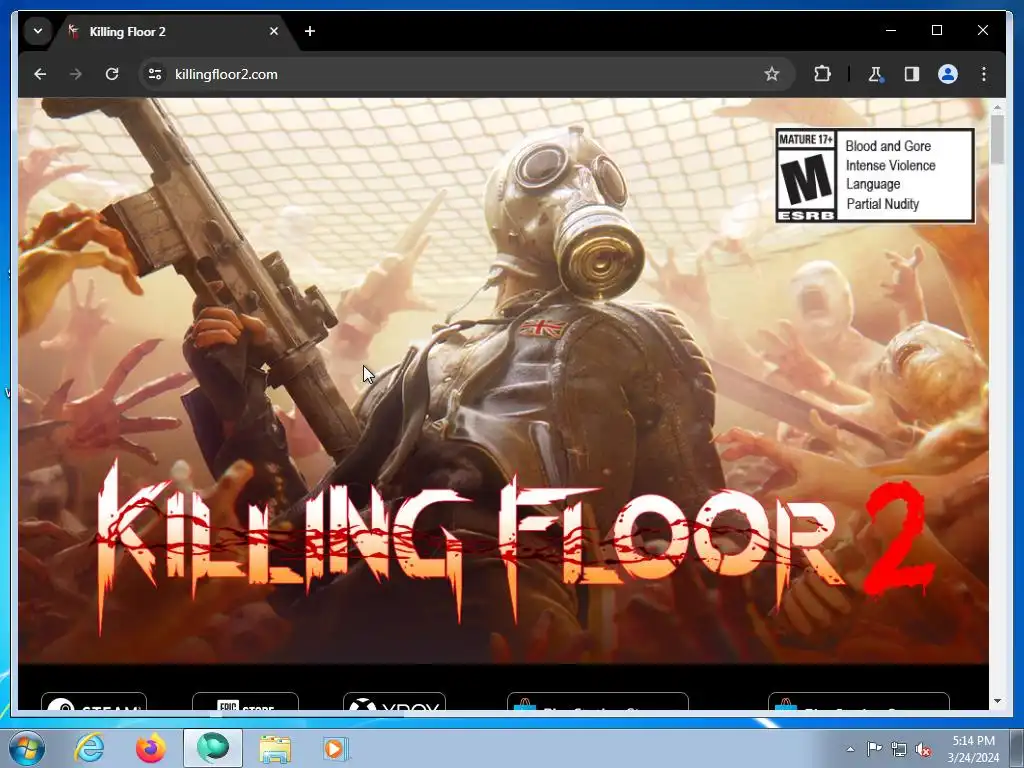Open the Chrome three-dot menu
The image size is (1024, 768).
tap(984, 74)
